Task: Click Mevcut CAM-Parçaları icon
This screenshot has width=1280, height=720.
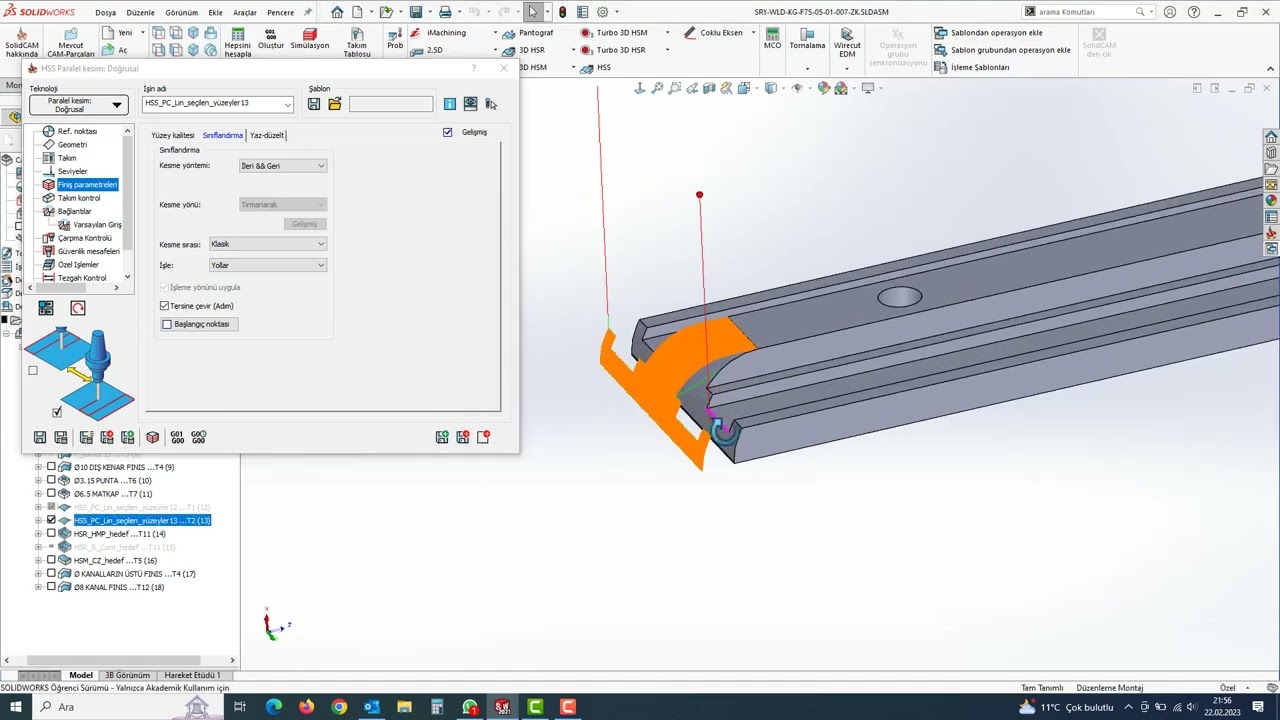Action: [71, 33]
